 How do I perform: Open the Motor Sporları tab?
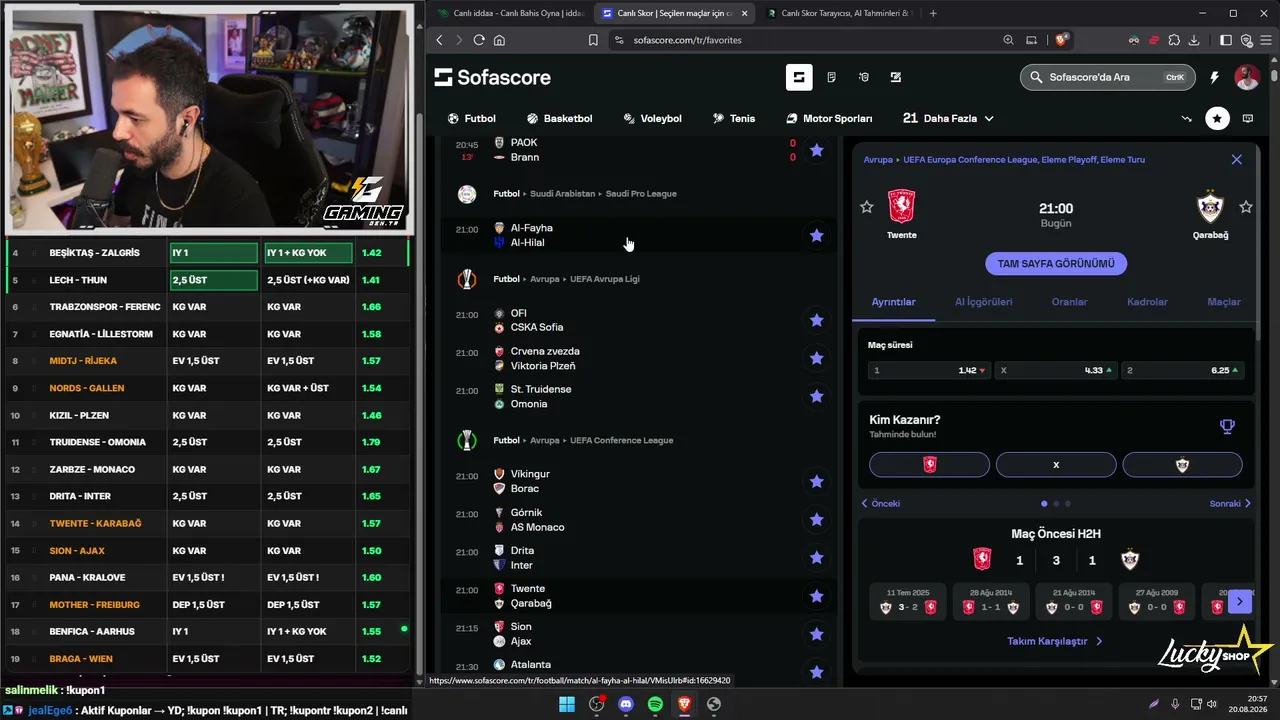pos(829,118)
